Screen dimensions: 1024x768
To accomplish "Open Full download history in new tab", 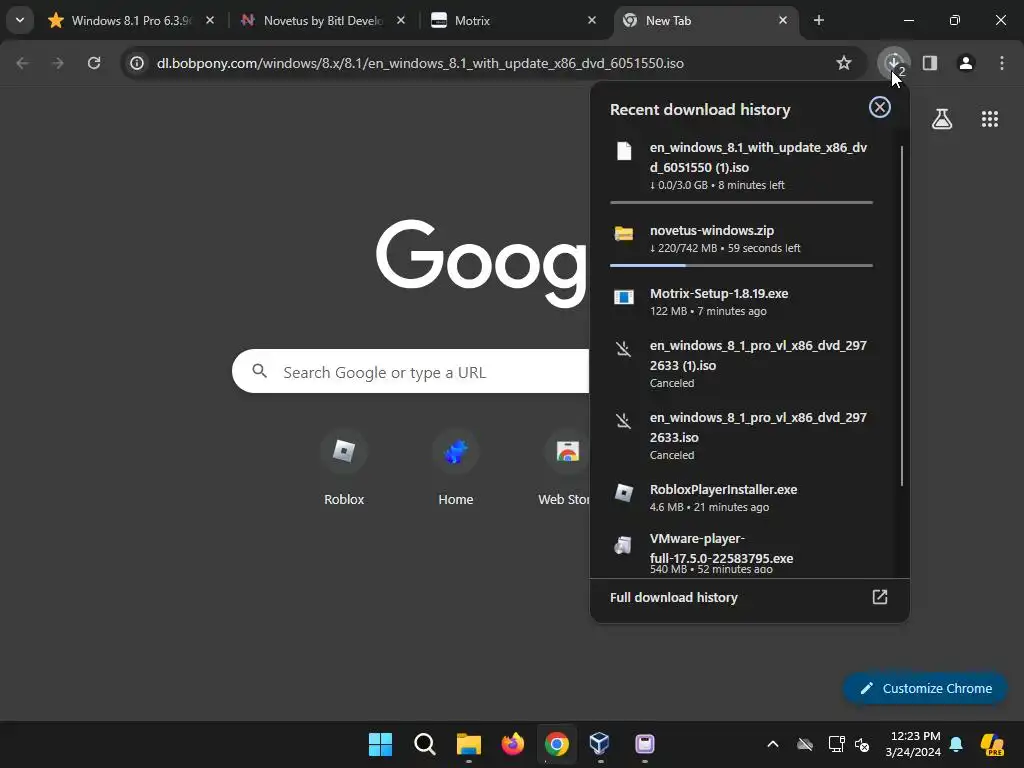I will pyautogui.click(x=880, y=597).
